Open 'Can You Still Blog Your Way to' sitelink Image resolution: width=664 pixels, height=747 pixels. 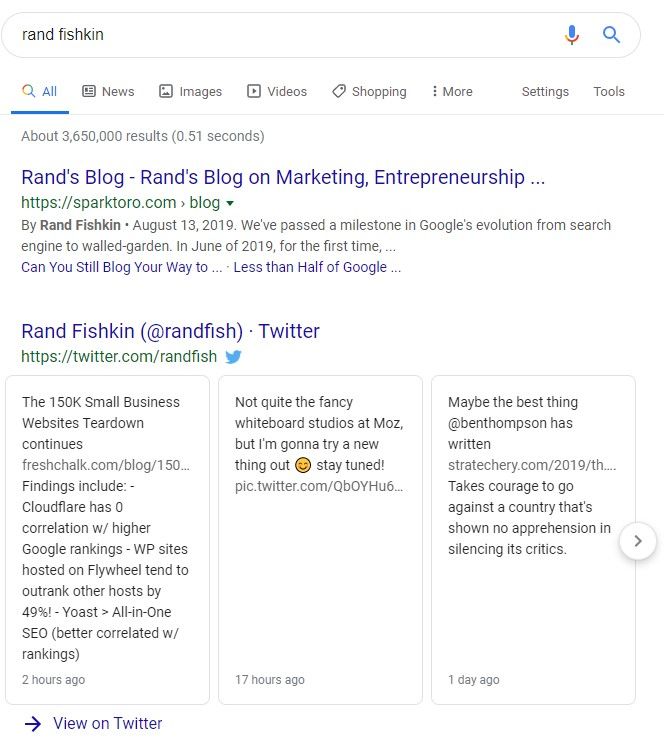point(121,267)
